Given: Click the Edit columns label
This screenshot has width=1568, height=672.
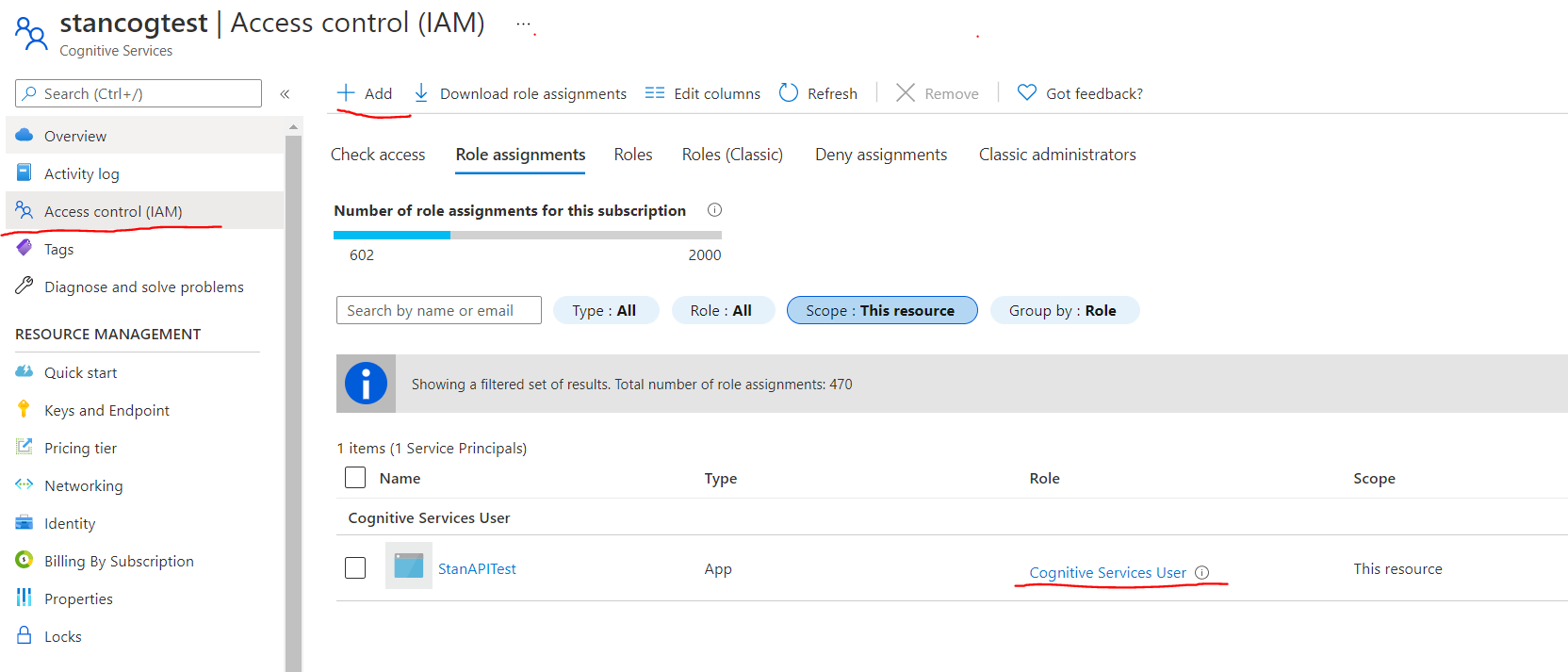Looking at the screenshot, I should 717,93.
